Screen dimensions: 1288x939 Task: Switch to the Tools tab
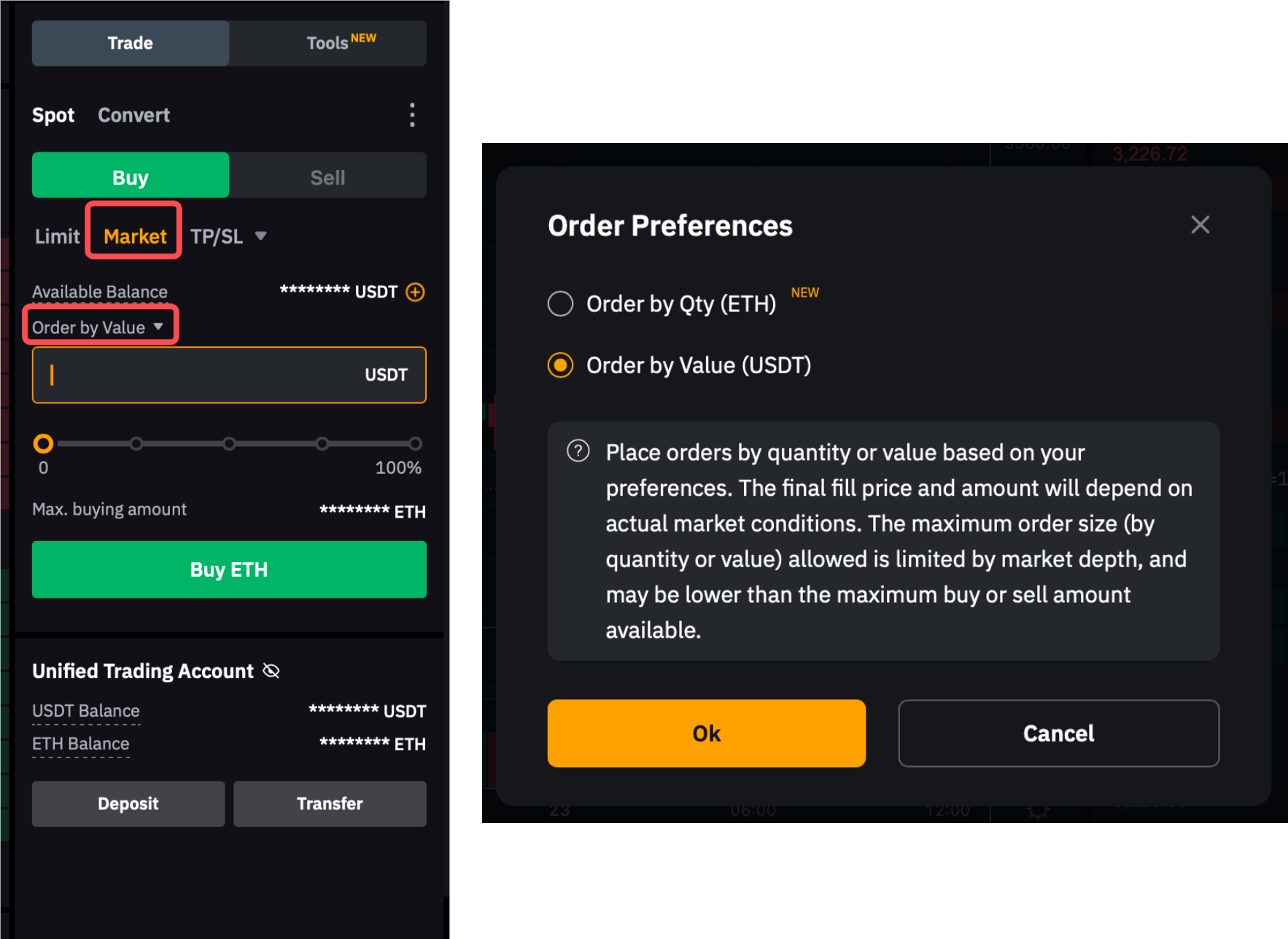pyautogui.click(x=327, y=43)
